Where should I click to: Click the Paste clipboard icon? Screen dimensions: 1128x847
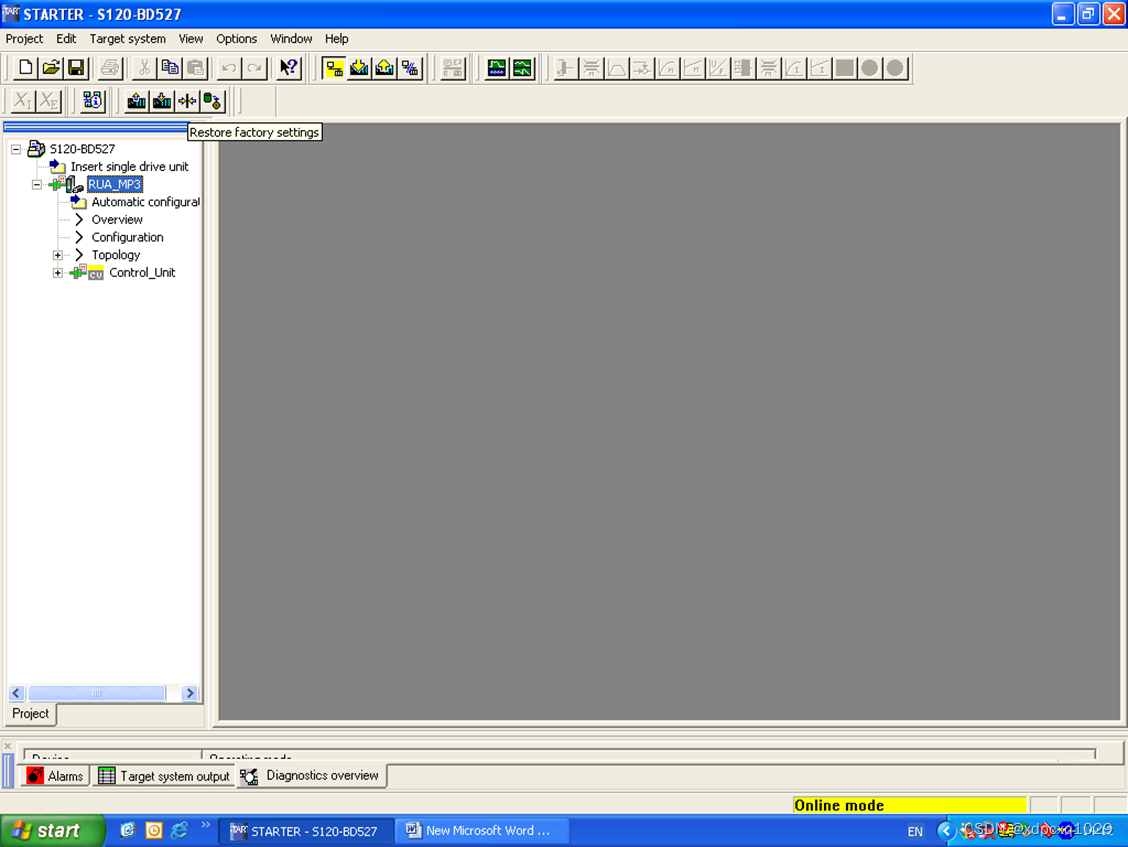point(195,68)
